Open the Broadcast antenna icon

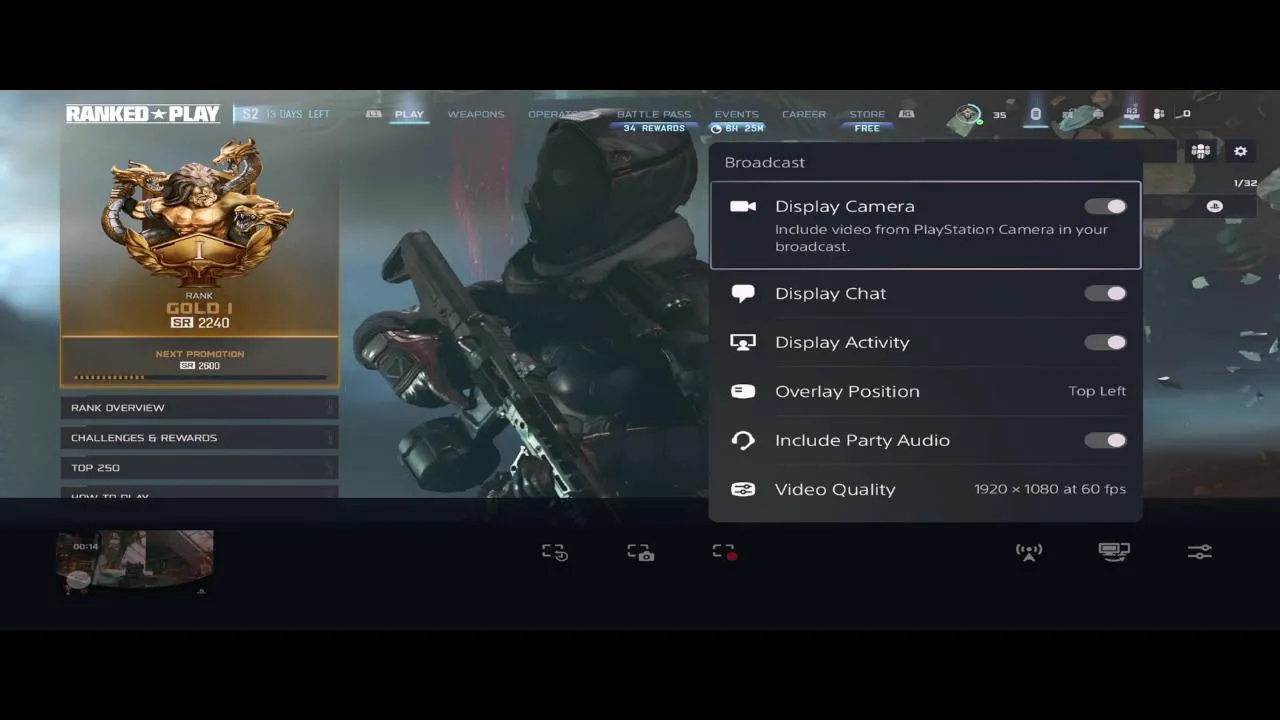click(1028, 552)
